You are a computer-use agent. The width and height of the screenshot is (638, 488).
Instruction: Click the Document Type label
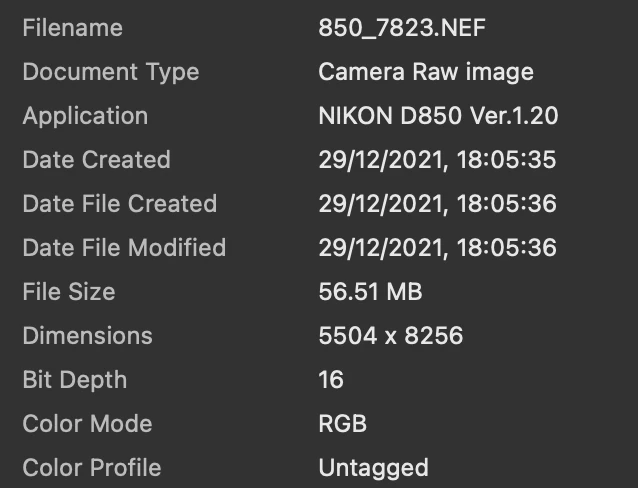pos(111,73)
